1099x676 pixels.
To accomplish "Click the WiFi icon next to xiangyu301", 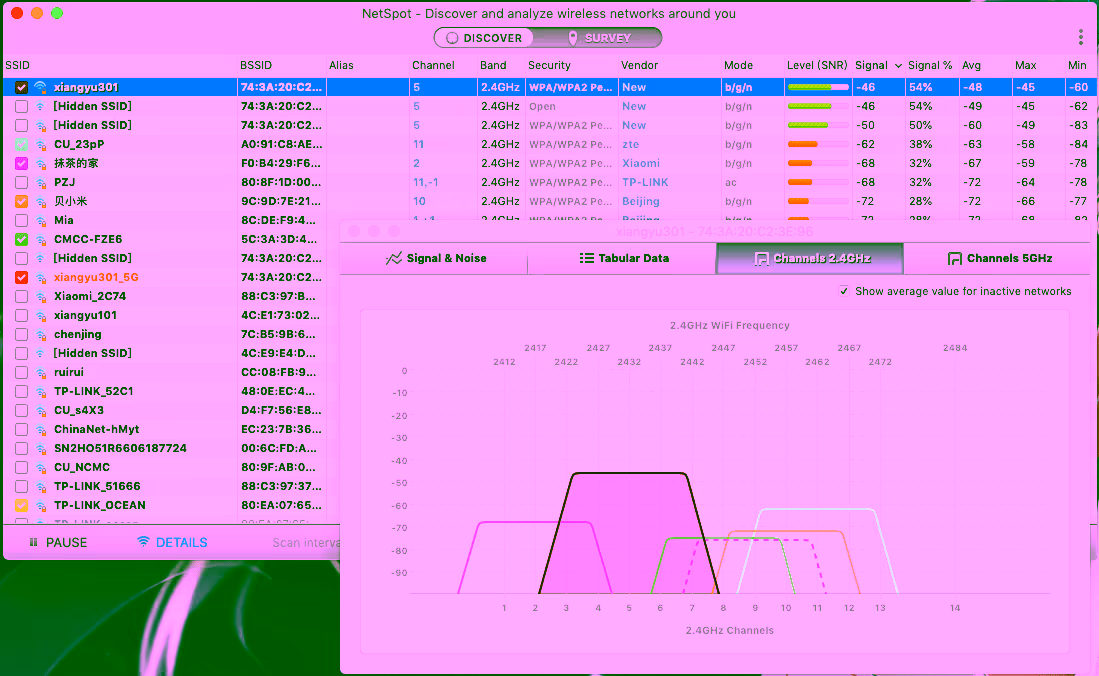I will coord(41,87).
